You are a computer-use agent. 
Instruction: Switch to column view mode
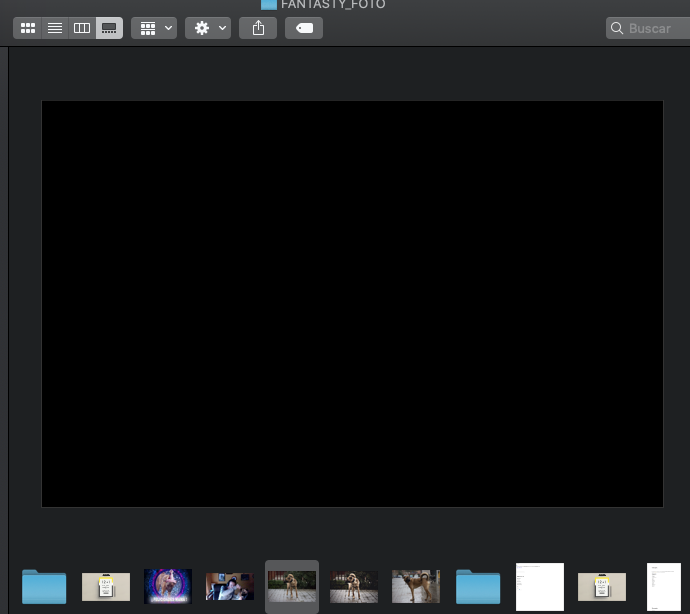pos(82,28)
